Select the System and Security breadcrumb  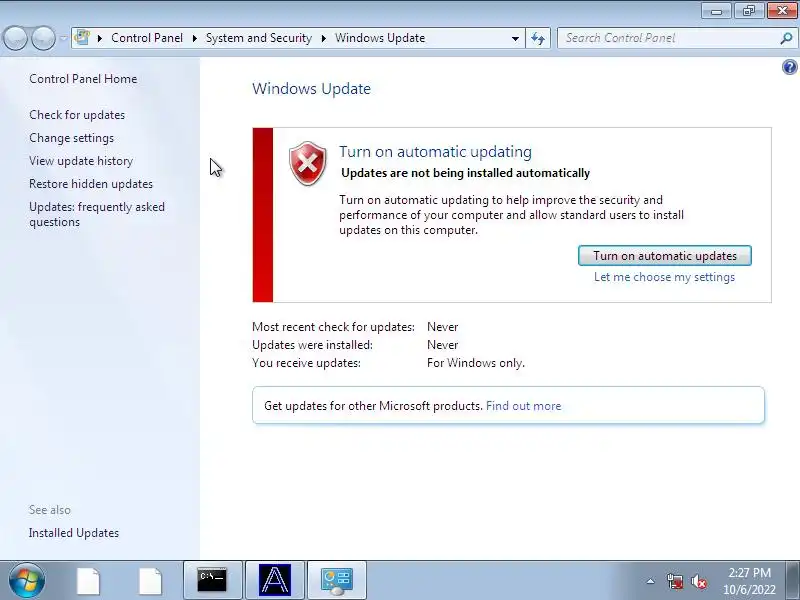259,38
